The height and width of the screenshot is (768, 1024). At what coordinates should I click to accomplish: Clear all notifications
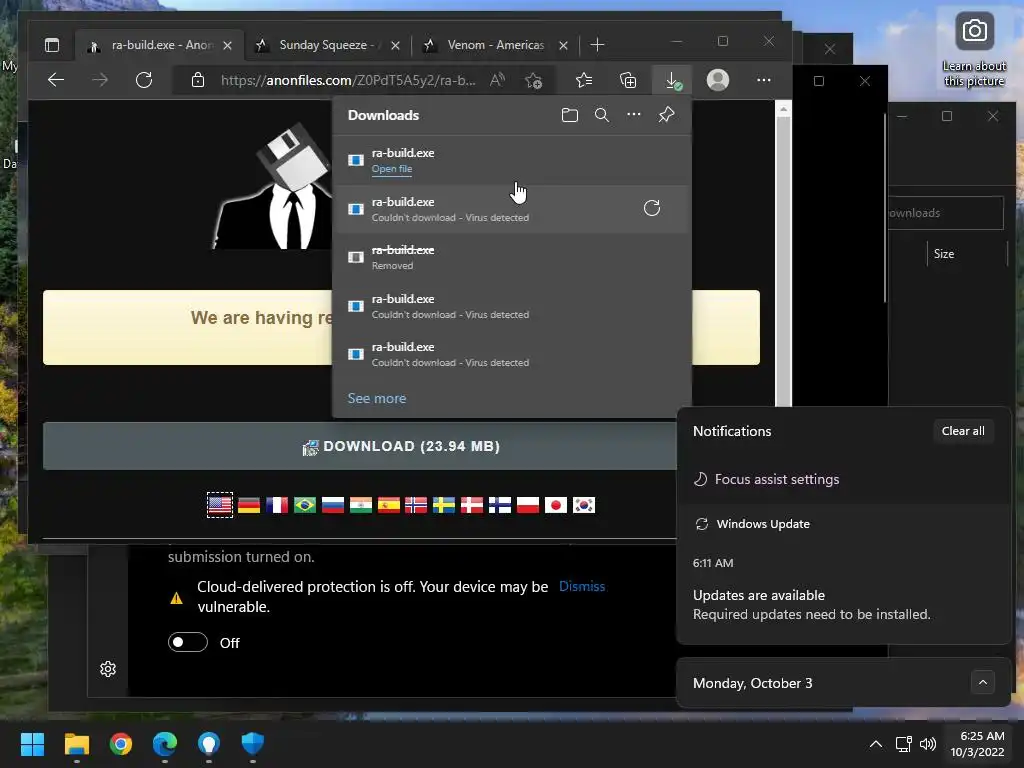coord(963,431)
